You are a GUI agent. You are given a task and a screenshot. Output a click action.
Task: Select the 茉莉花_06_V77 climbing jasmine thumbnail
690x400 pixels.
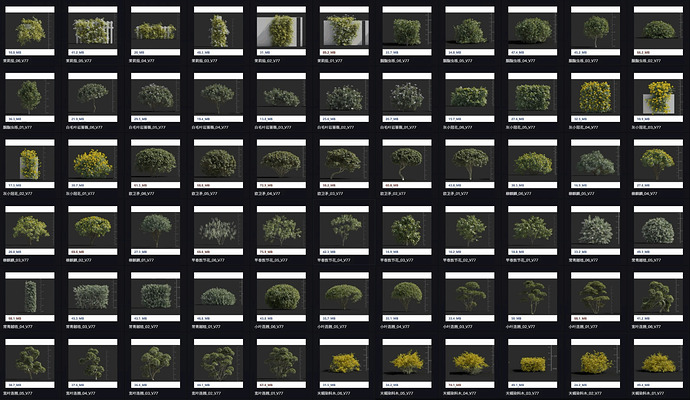pos(30,31)
